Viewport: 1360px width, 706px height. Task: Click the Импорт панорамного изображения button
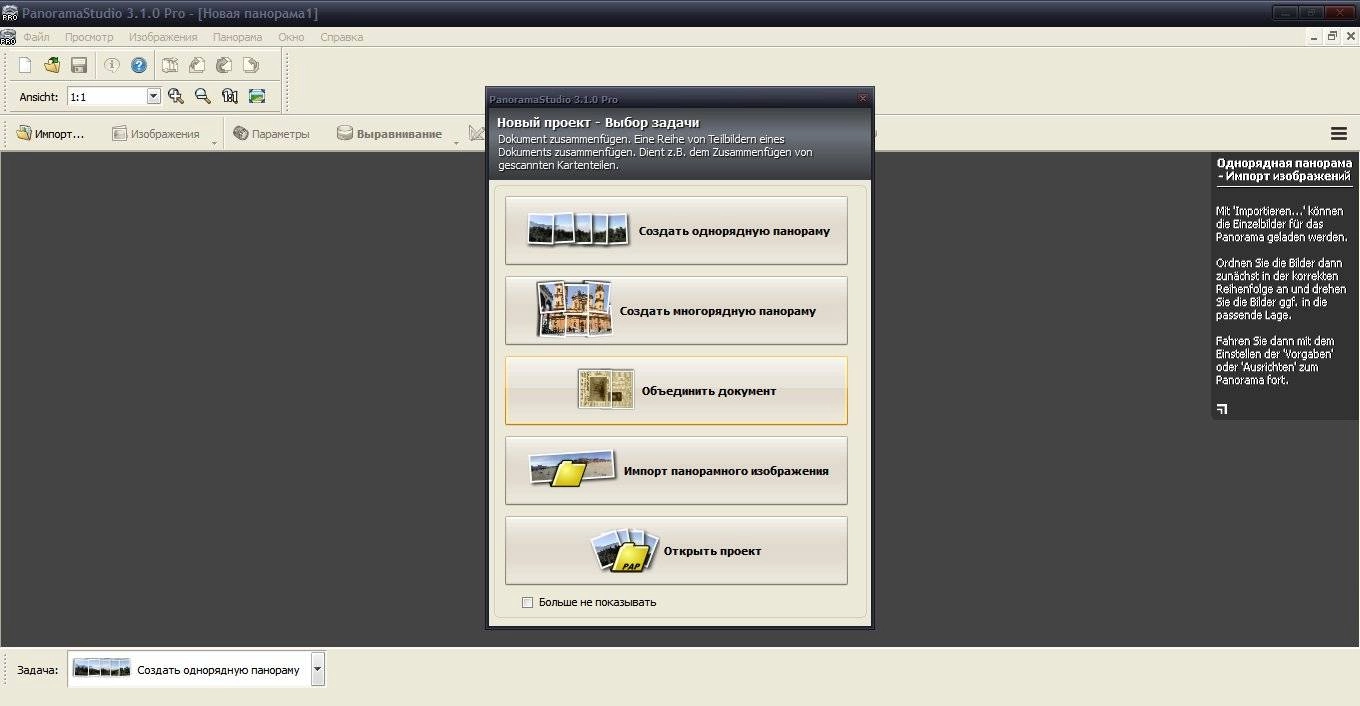pyautogui.click(x=676, y=470)
